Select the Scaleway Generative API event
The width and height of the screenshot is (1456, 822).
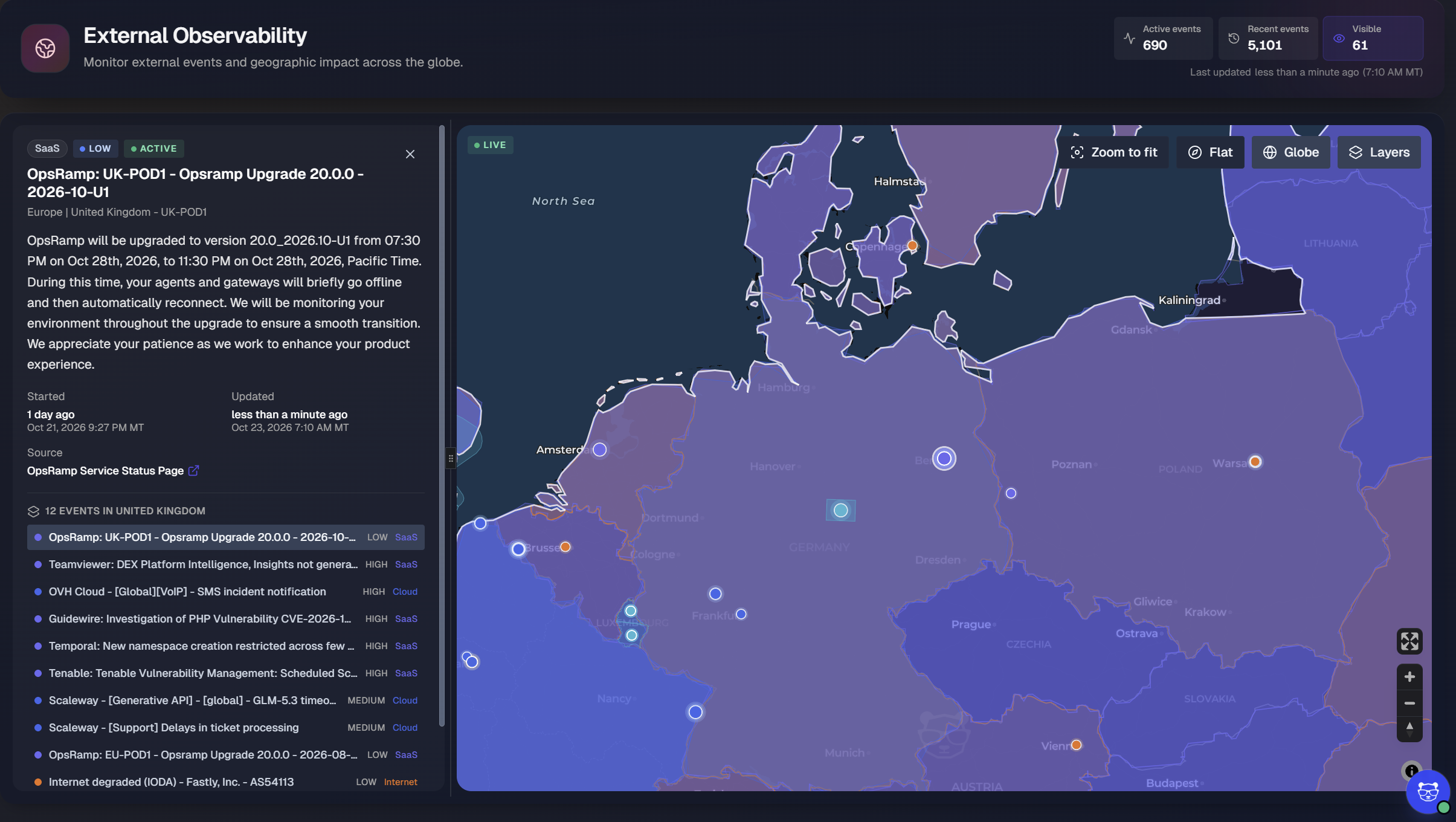click(x=225, y=701)
